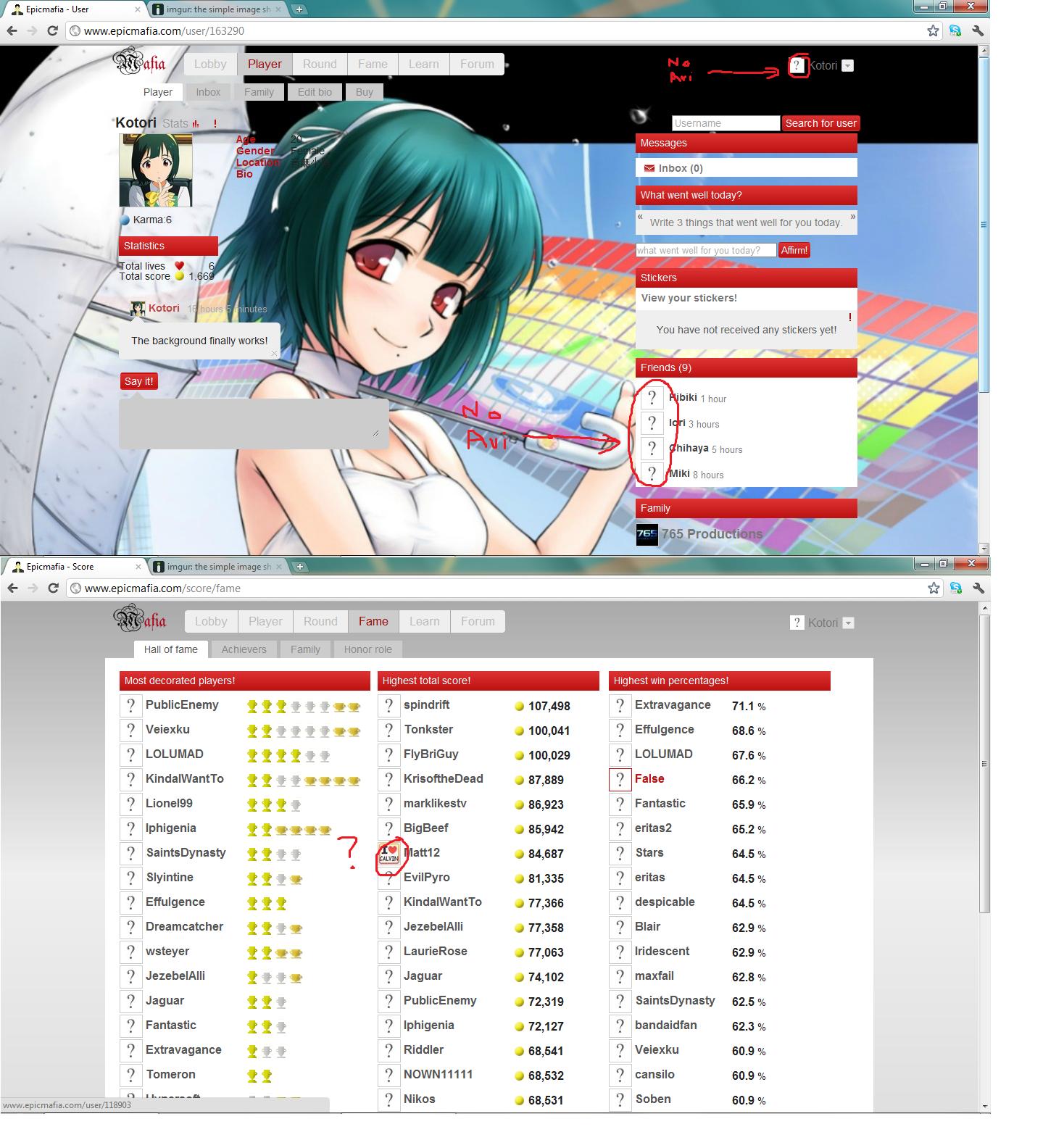Screen dimensions: 1064x1140
Task: Click the 765 Productions family icon
Action: coord(647,535)
